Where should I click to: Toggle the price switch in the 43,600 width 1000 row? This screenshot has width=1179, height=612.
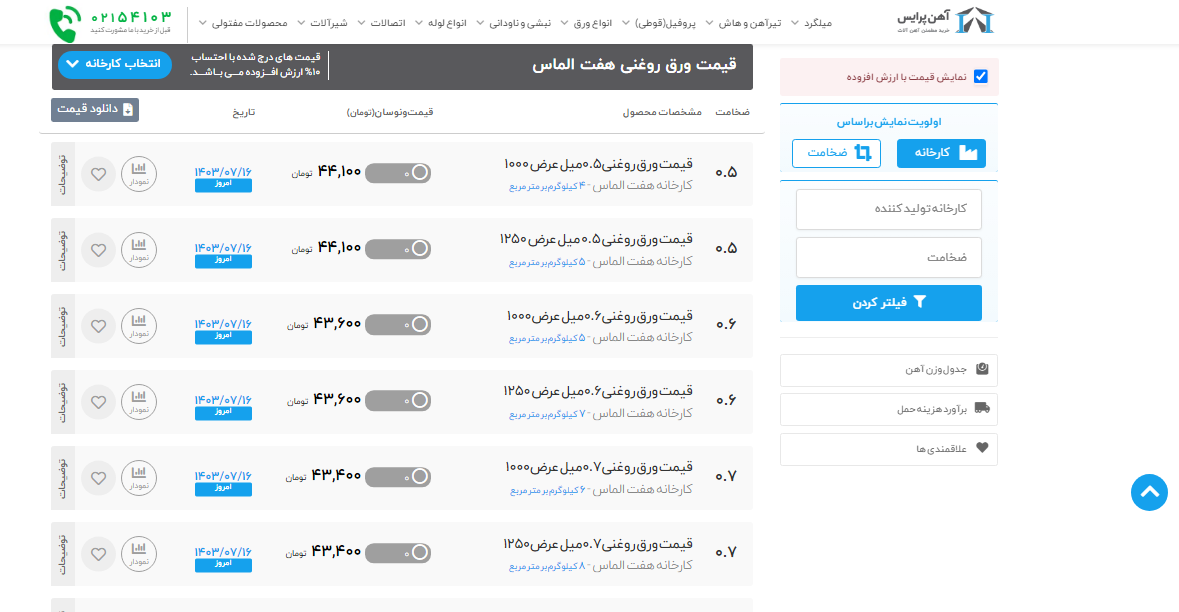(x=398, y=325)
